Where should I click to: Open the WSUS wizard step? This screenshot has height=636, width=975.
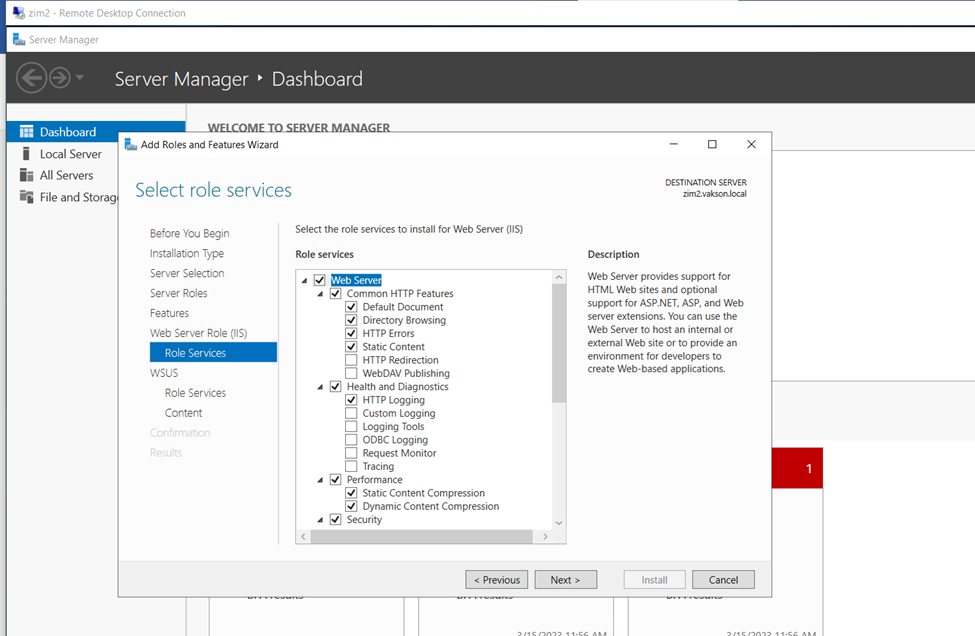click(x=164, y=373)
